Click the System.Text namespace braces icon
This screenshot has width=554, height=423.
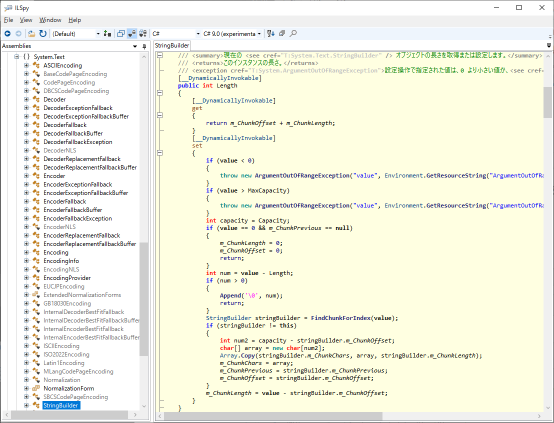[26, 57]
